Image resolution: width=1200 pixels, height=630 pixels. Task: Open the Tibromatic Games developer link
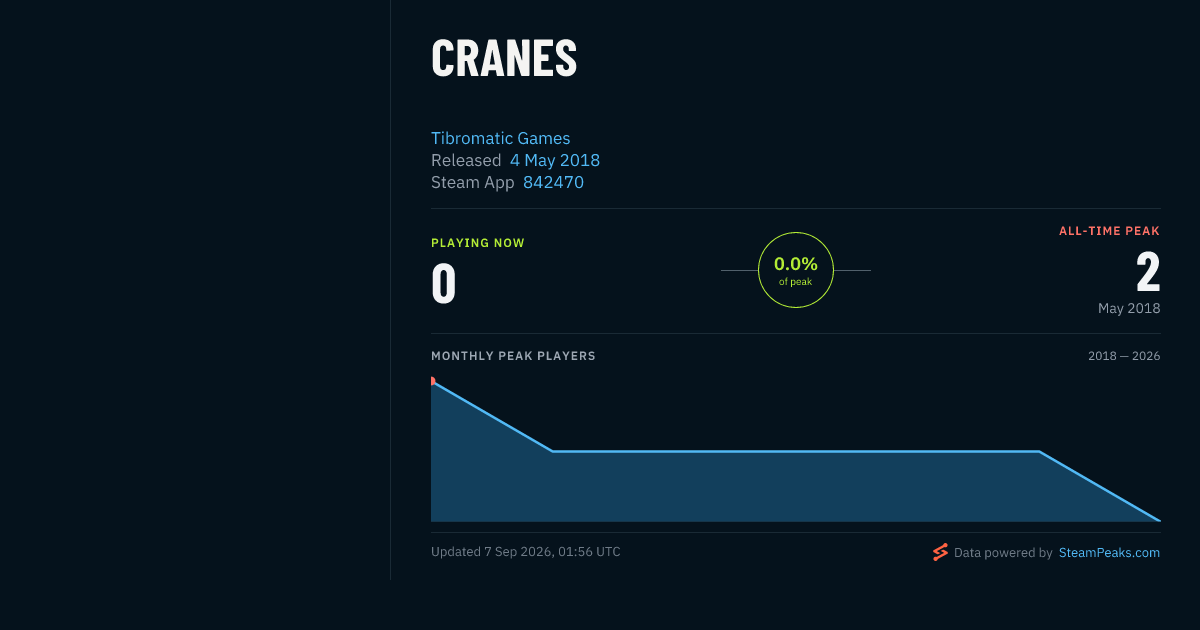coord(500,138)
